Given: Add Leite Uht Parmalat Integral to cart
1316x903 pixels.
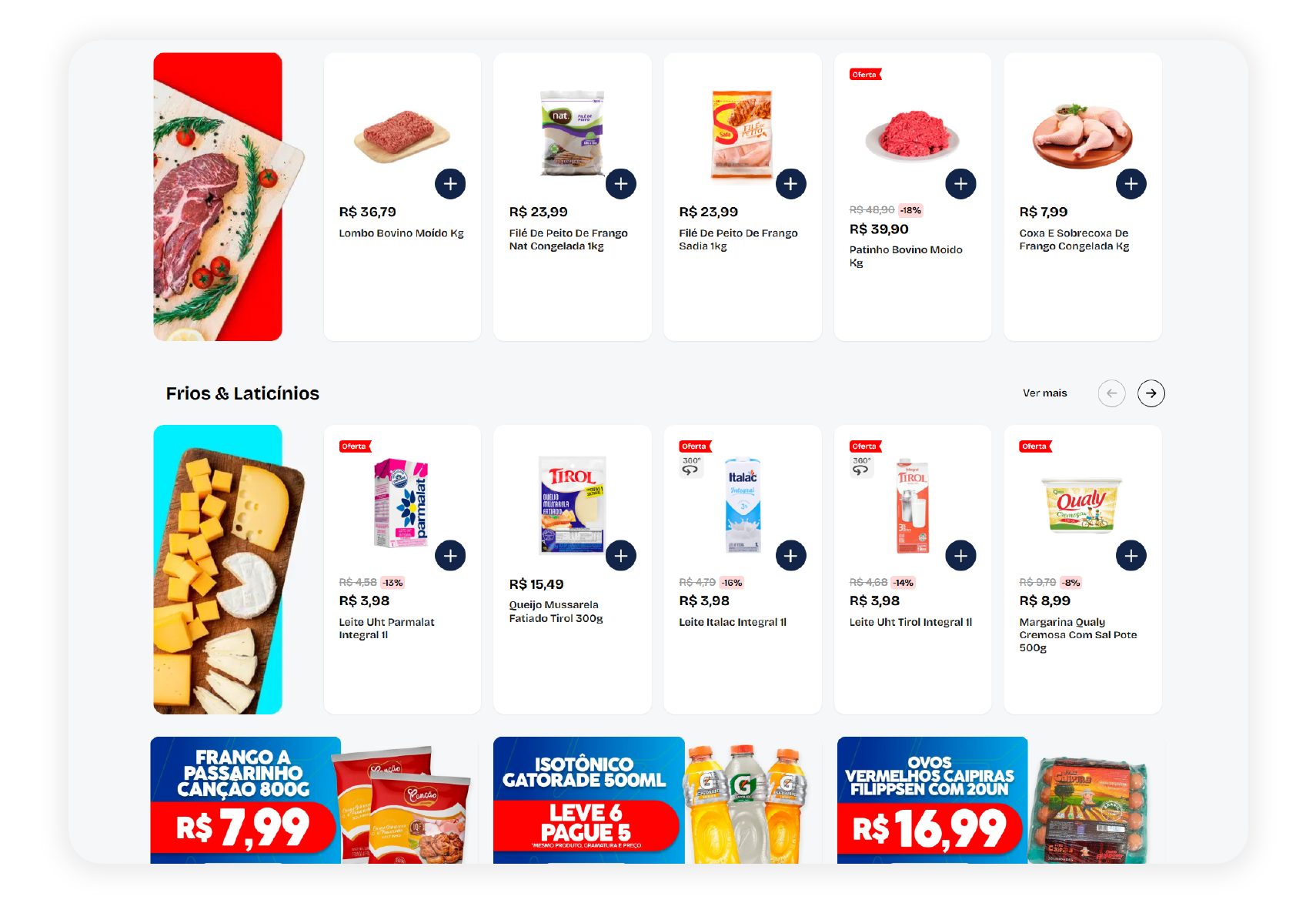Looking at the screenshot, I should coord(450,556).
